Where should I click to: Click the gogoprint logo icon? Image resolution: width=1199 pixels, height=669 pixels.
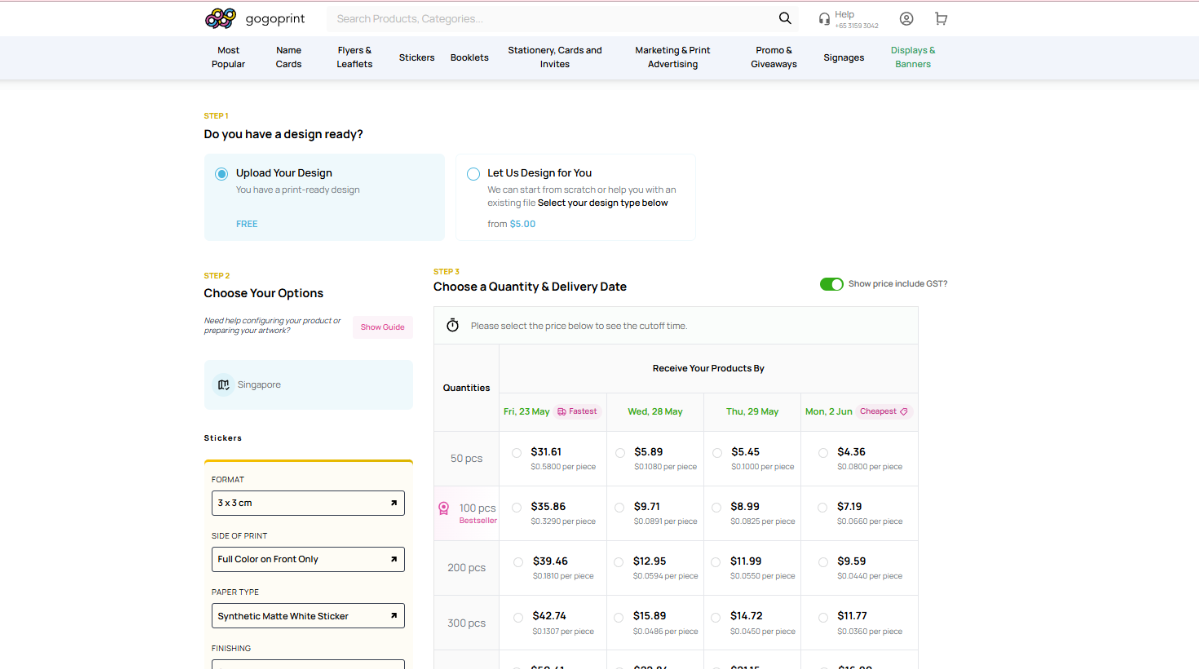coord(221,18)
